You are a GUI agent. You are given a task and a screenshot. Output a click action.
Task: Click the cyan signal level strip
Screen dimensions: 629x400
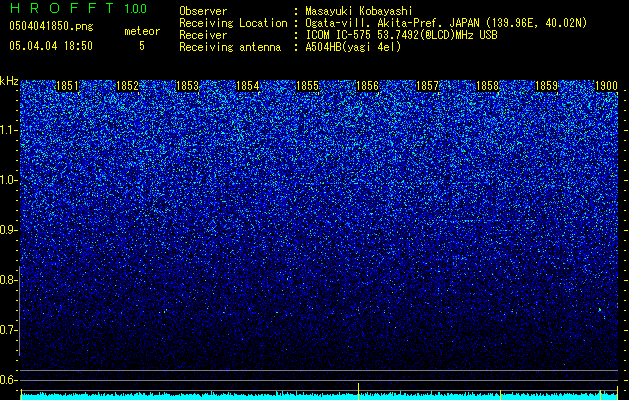(x=319, y=396)
